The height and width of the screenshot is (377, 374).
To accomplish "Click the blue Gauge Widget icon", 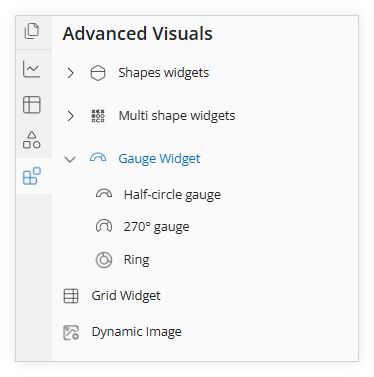I will click(98, 158).
